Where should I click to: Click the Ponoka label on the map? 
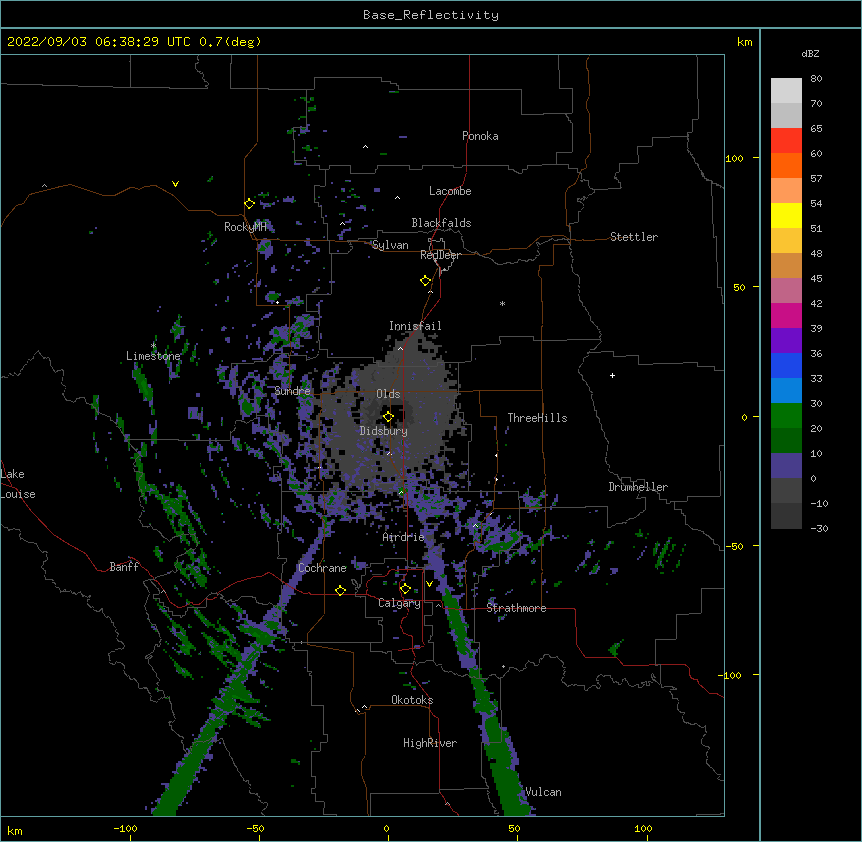(x=480, y=136)
